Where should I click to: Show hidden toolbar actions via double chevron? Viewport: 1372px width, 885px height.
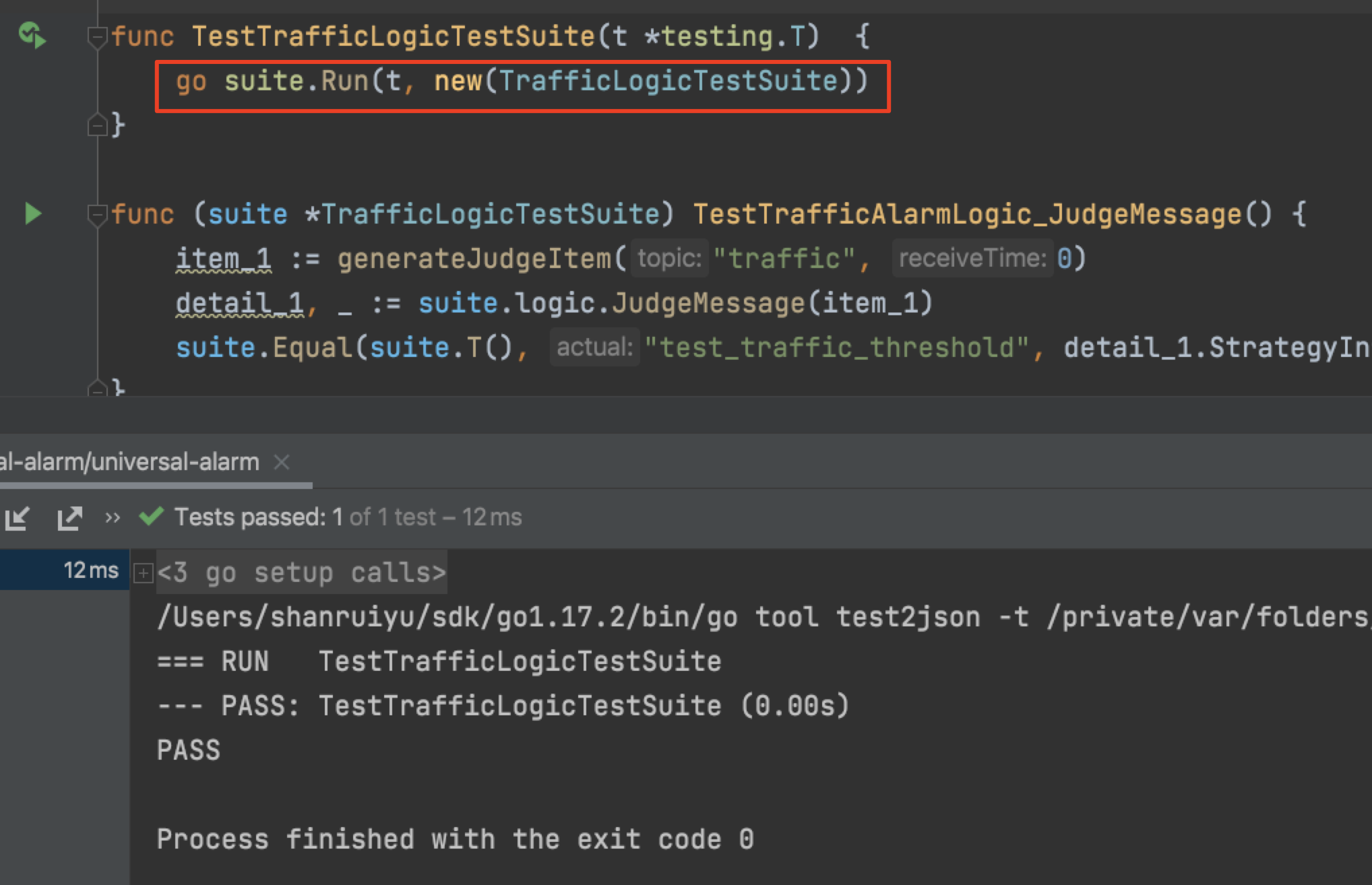coord(113,517)
